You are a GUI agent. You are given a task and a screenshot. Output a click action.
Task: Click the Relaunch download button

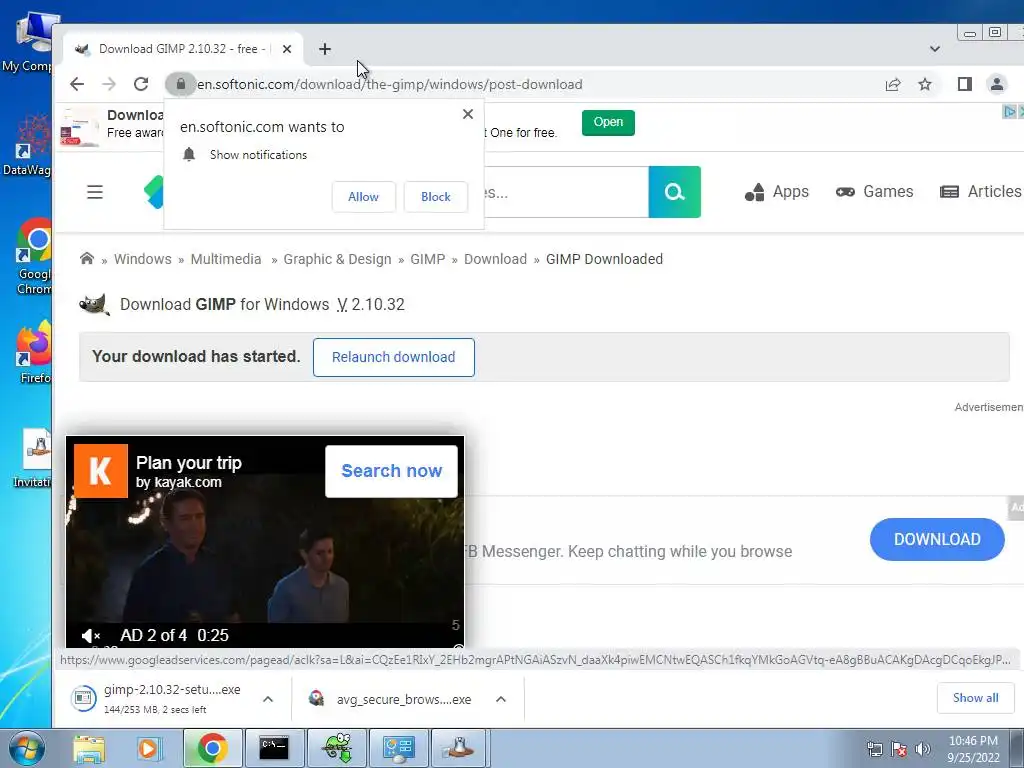click(x=393, y=357)
